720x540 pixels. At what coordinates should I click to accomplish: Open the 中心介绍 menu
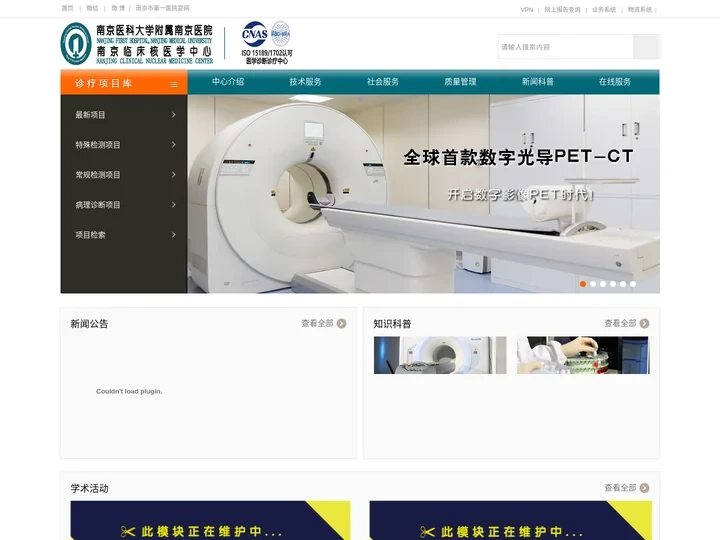point(228,82)
